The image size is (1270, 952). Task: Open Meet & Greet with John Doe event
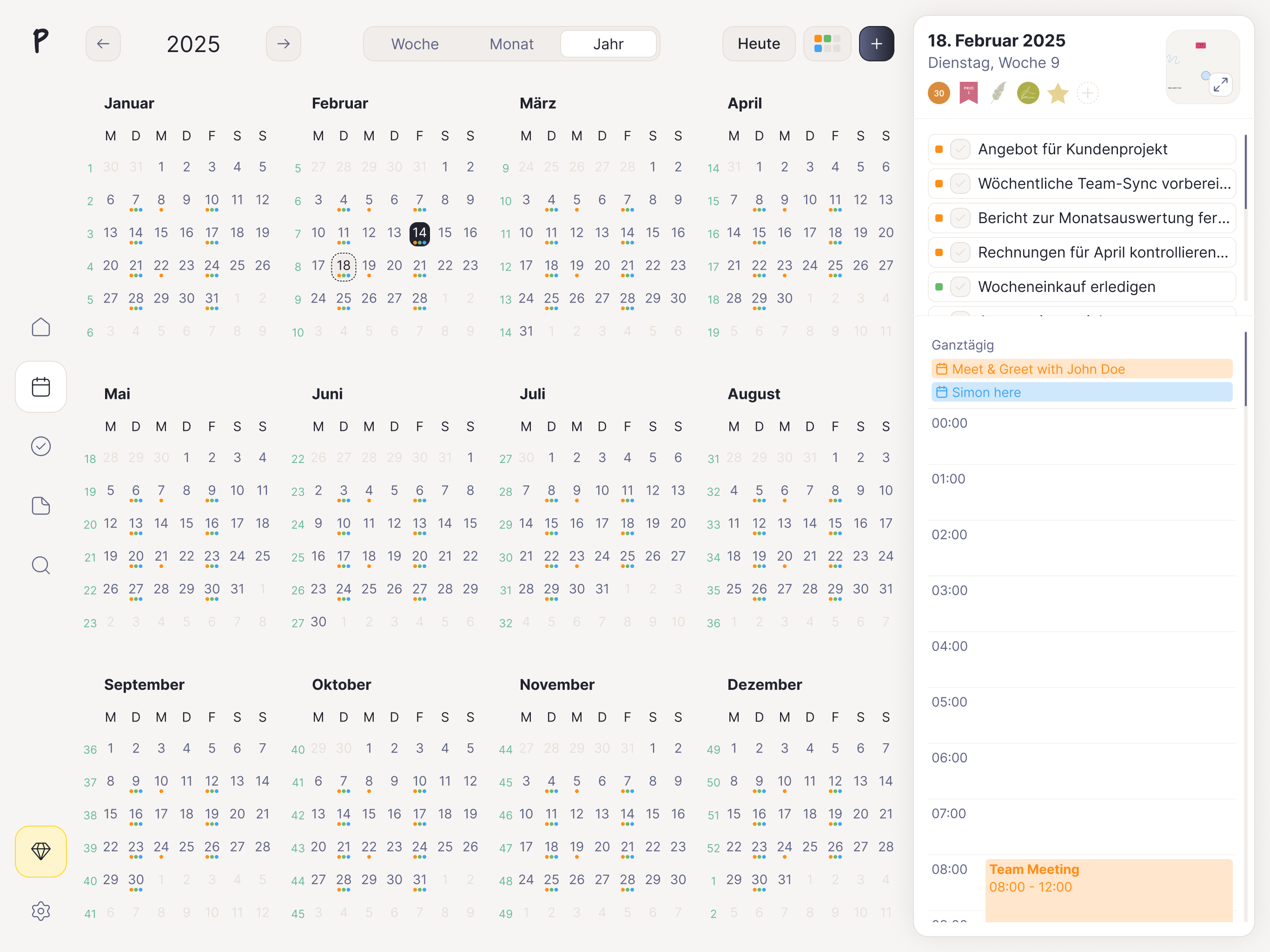click(1082, 369)
